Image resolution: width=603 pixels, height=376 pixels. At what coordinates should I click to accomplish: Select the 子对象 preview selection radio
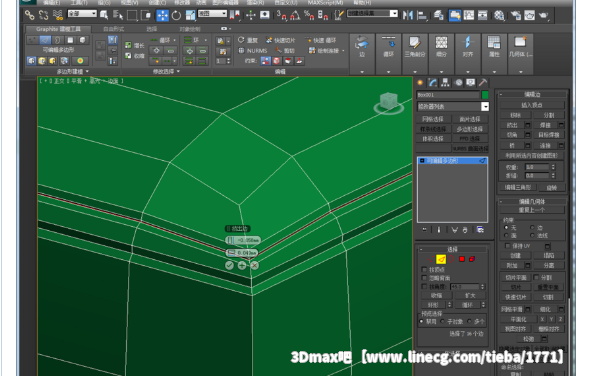[442, 321]
